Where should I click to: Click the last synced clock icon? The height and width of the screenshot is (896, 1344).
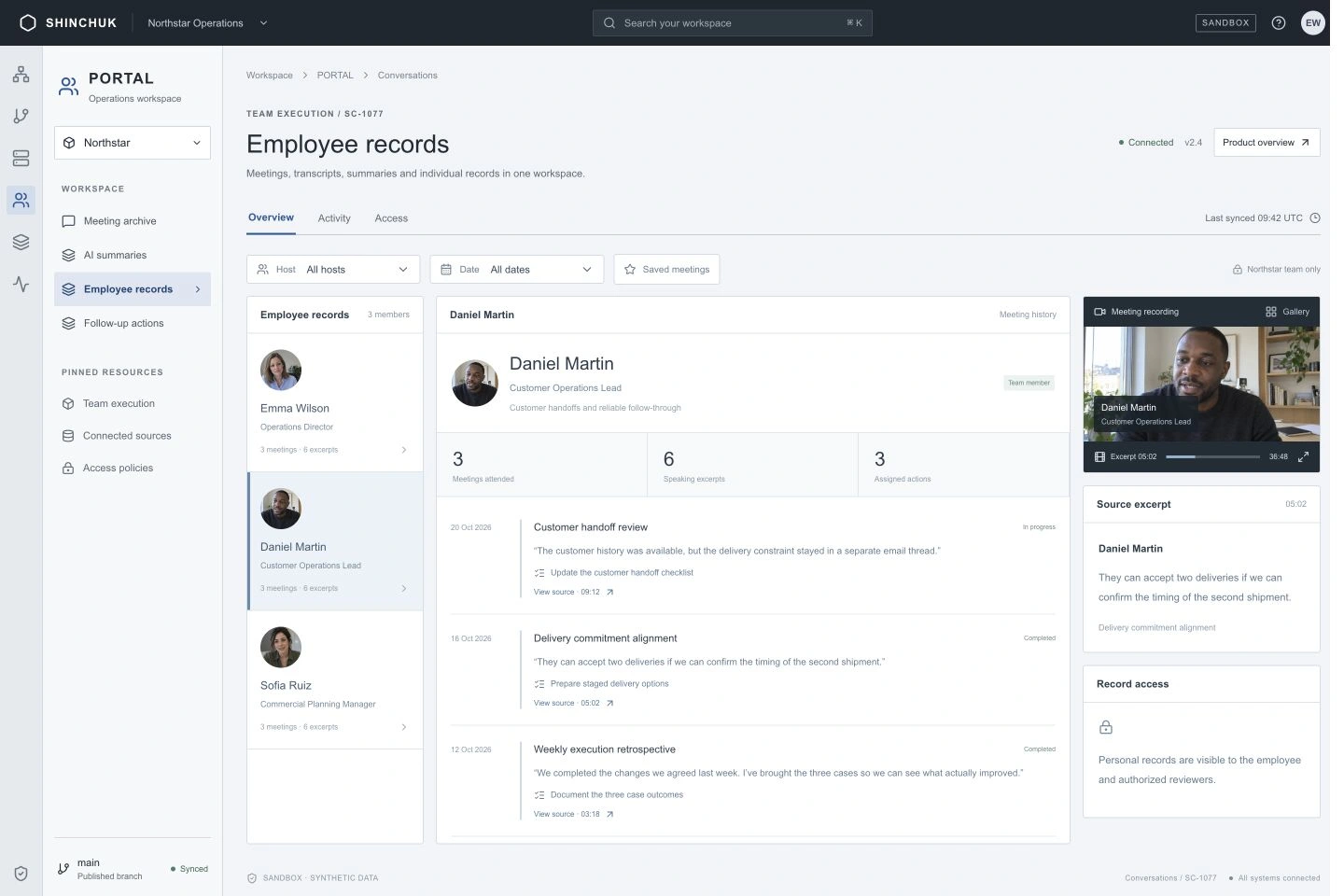(x=1315, y=218)
